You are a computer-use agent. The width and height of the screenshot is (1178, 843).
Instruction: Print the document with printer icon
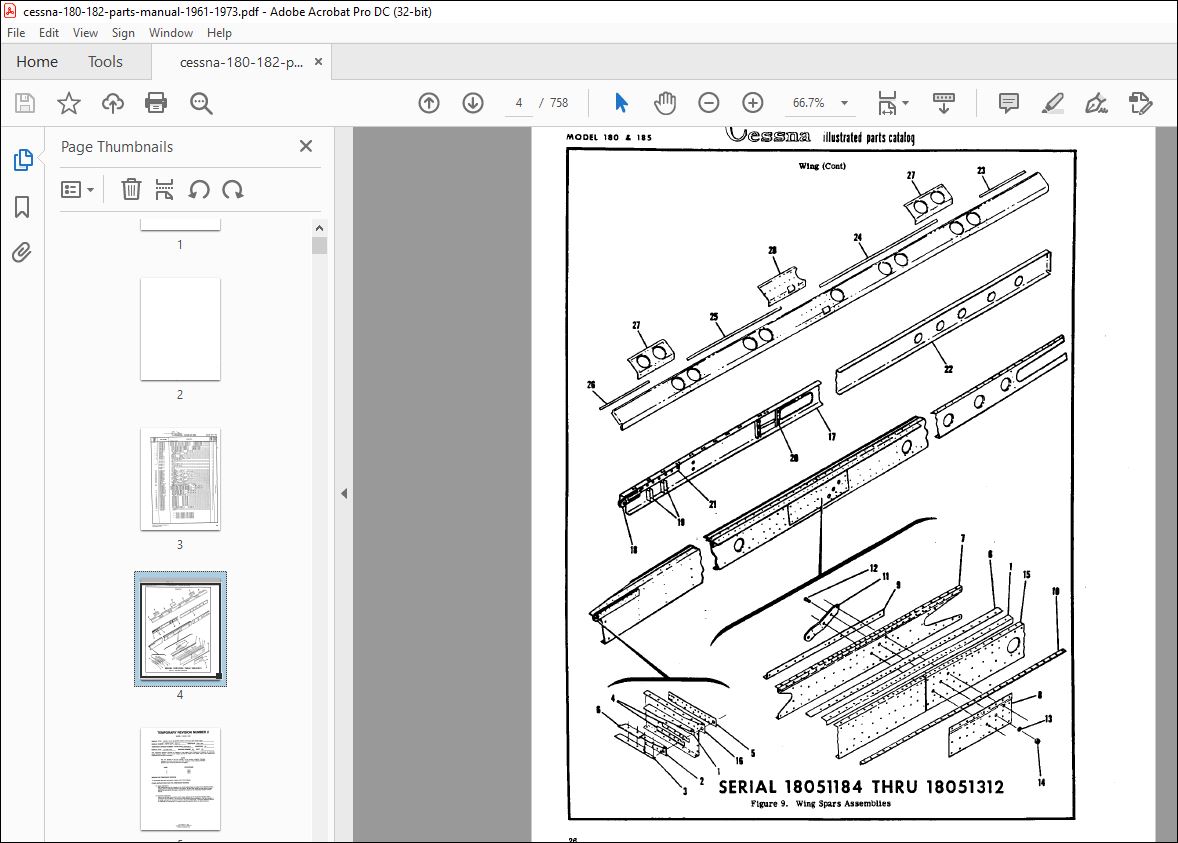click(x=156, y=103)
